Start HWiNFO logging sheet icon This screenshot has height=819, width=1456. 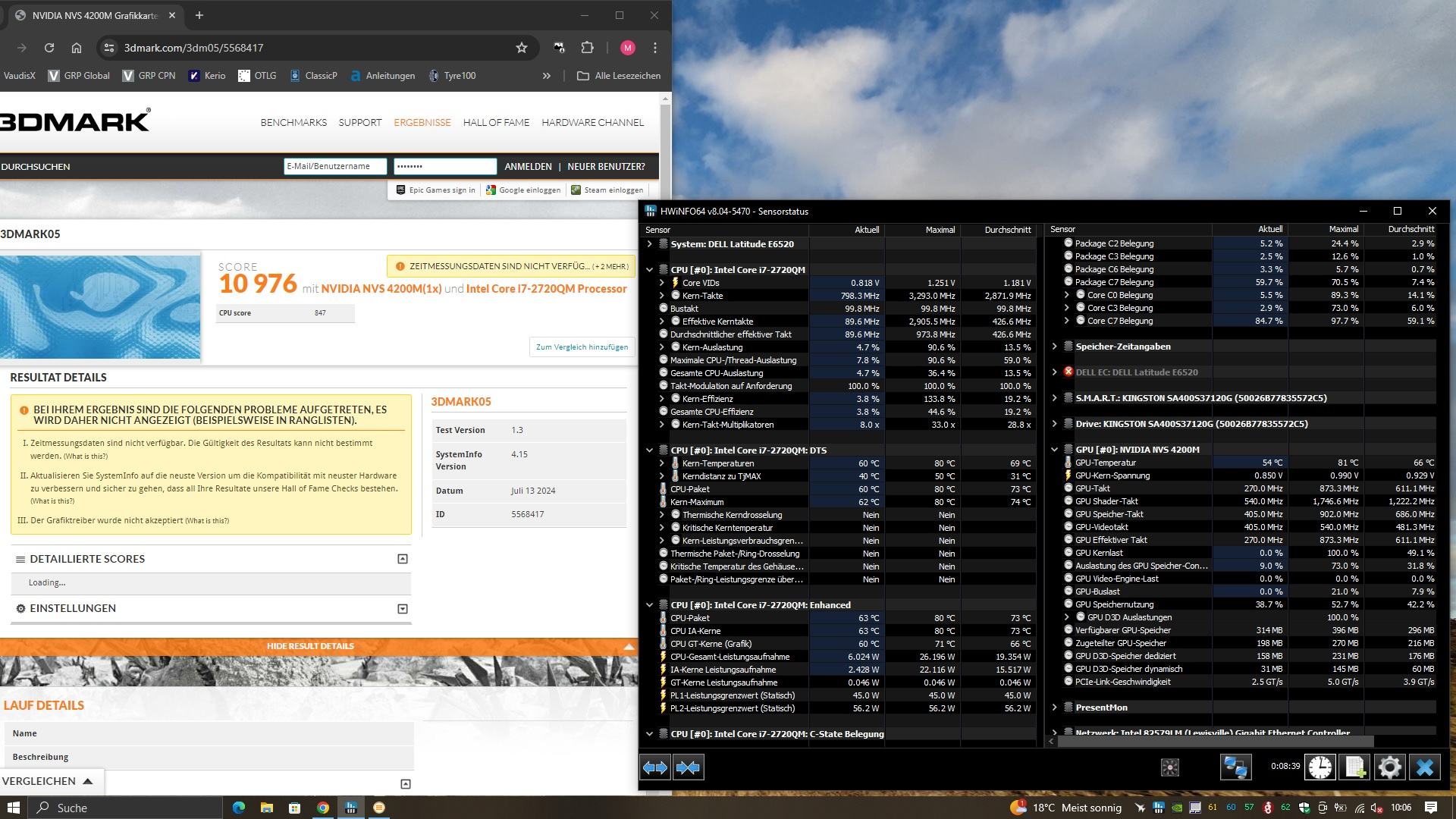click(x=1354, y=767)
